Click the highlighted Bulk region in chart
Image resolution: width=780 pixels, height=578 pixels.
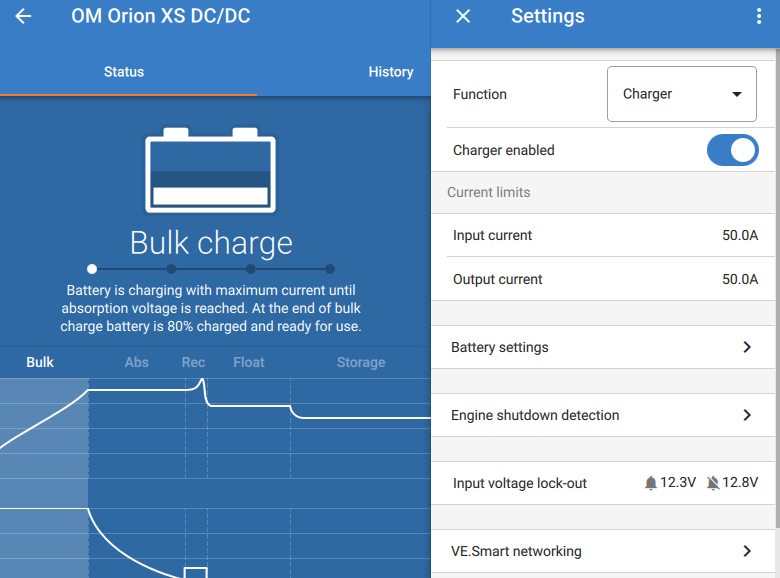[x=44, y=478]
